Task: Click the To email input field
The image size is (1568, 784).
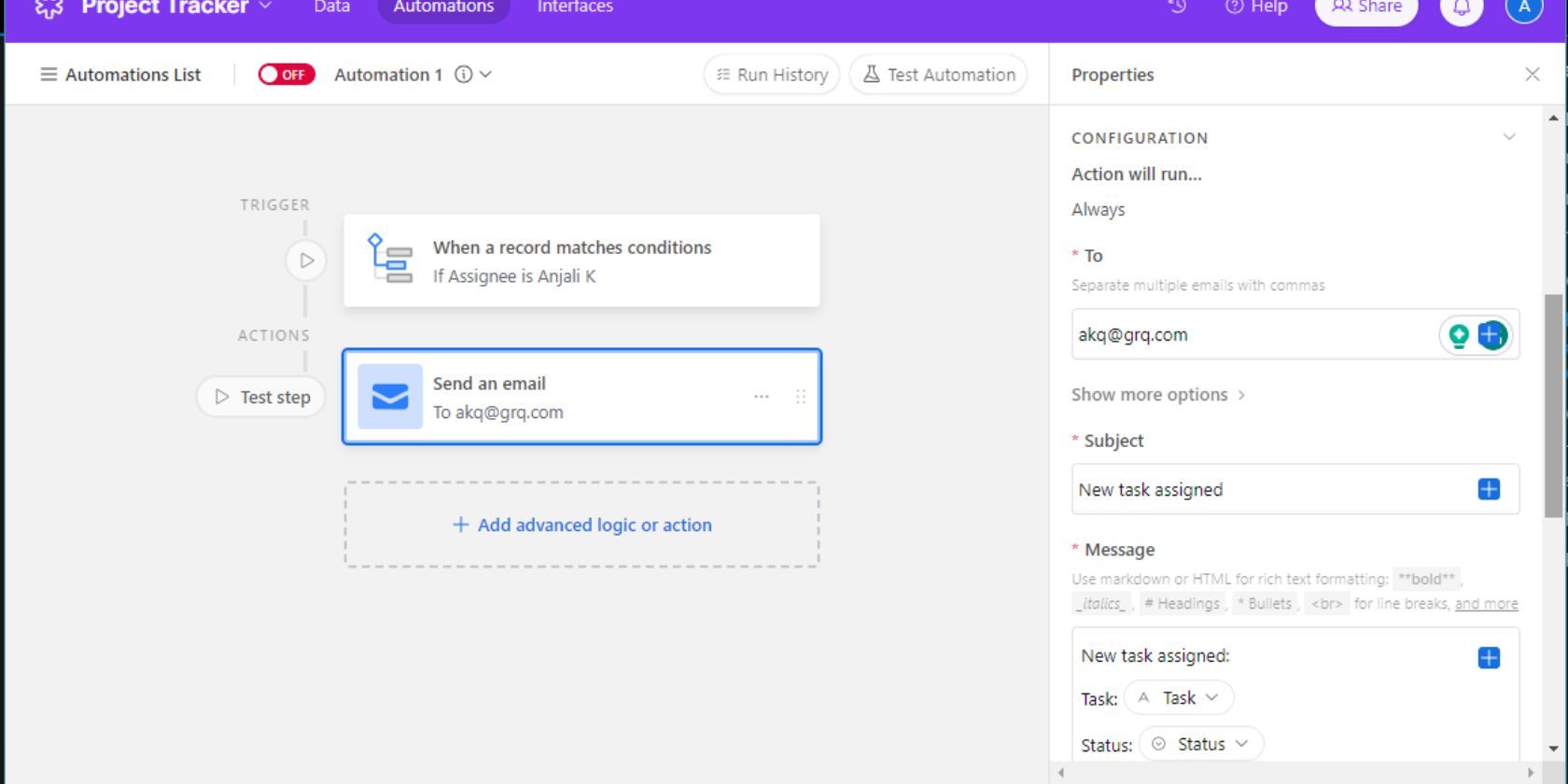Action: pos(1251,335)
